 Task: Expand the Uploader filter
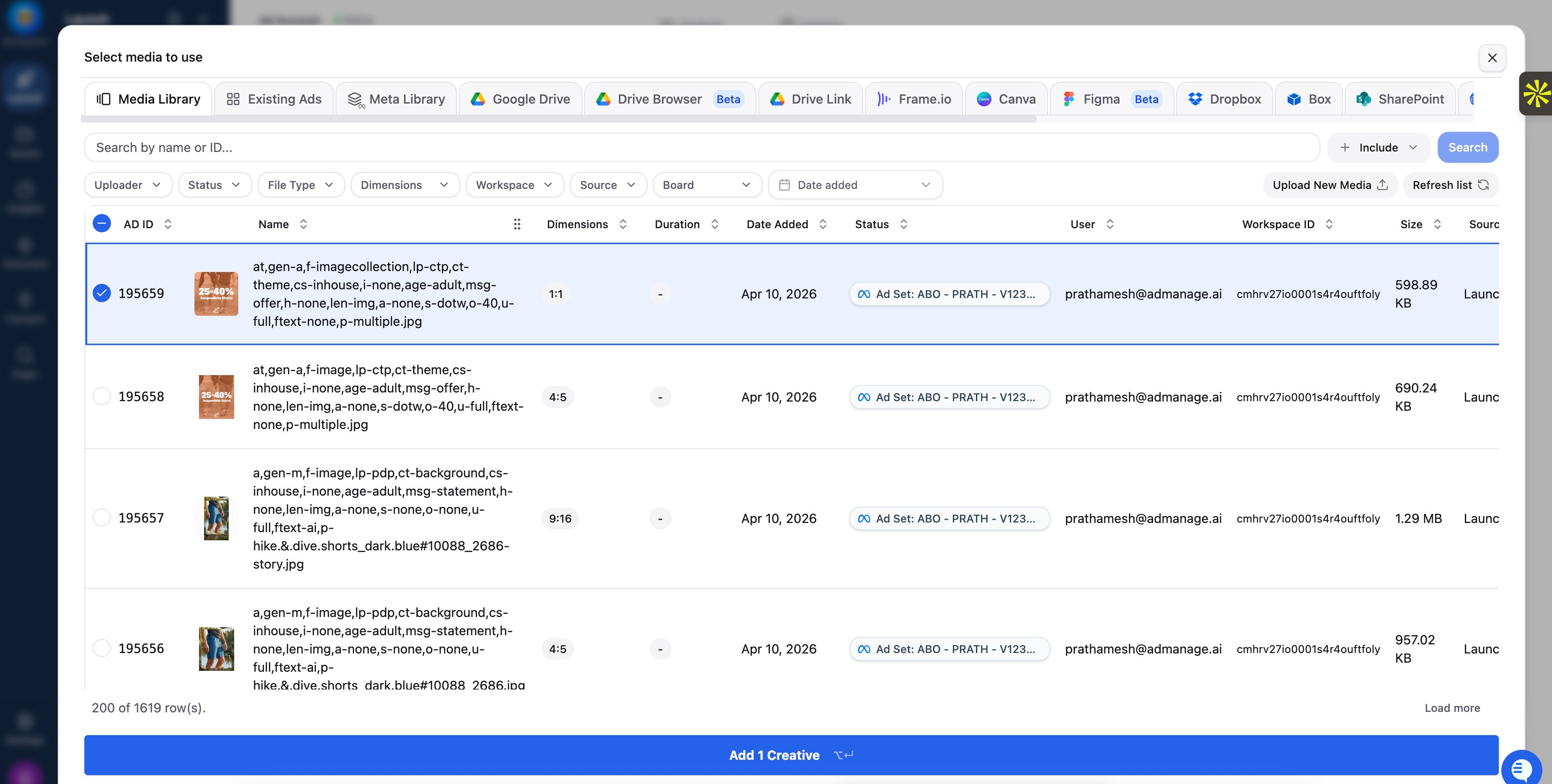(128, 185)
